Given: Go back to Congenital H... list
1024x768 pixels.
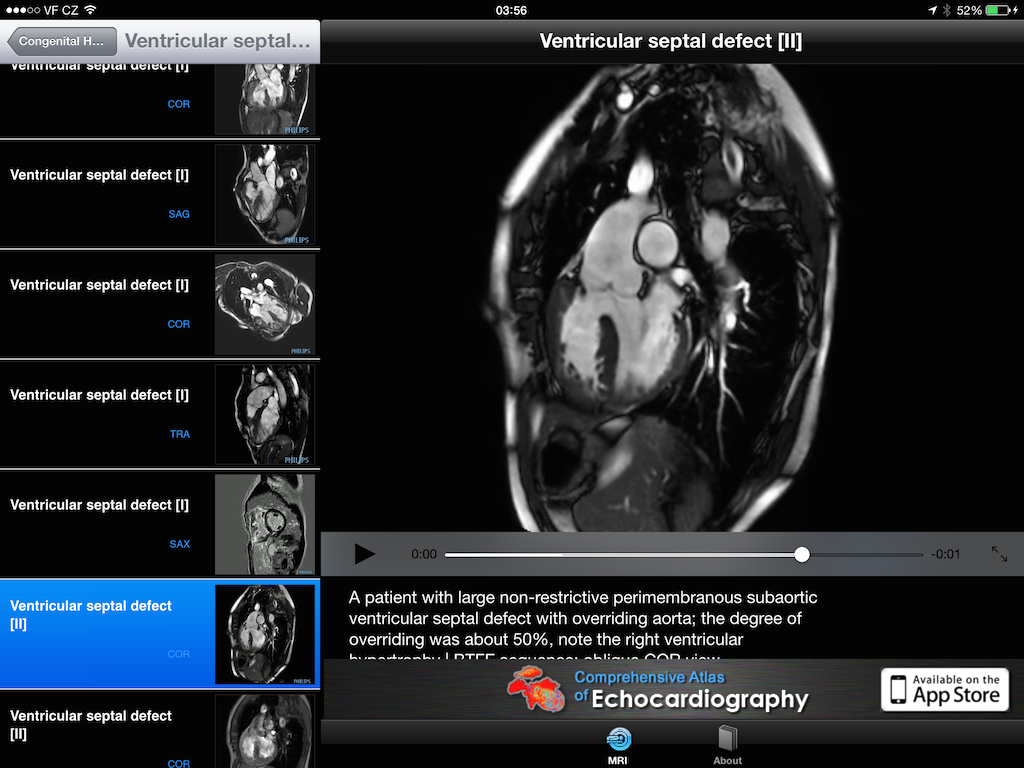Looking at the screenshot, I should click(x=58, y=42).
